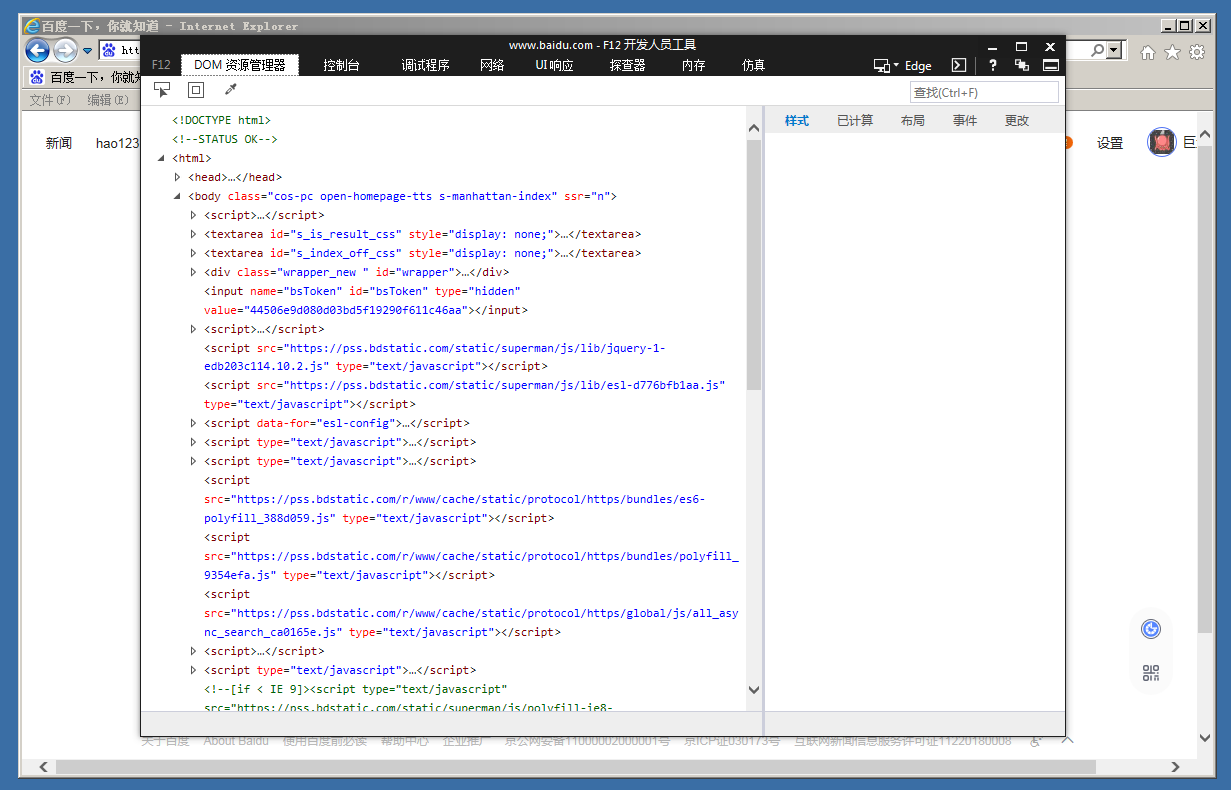The height and width of the screenshot is (790, 1231).
Task: Switch to the 已计算 pane tab
Action: (855, 120)
